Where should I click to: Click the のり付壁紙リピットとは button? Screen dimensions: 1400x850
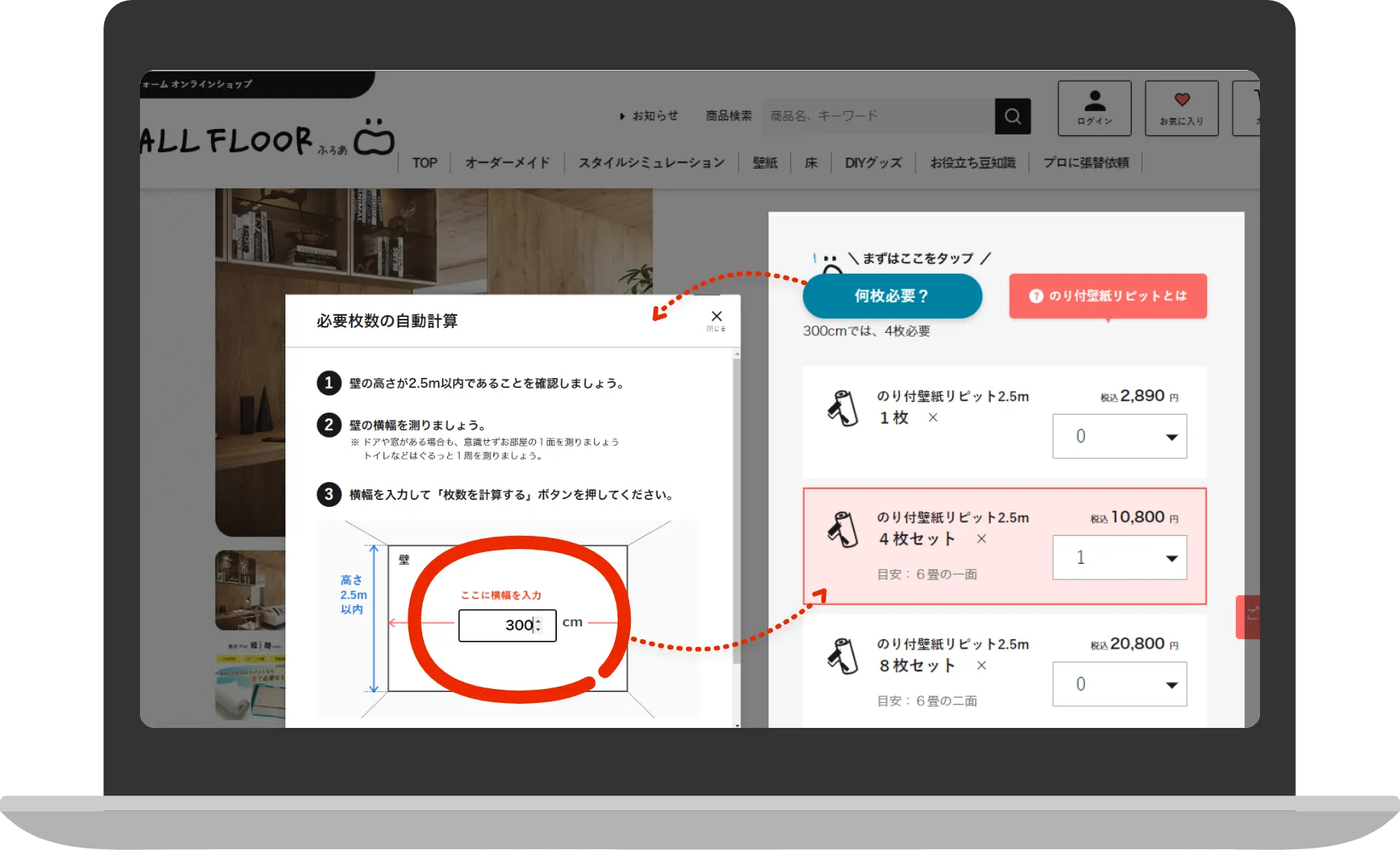1108,296
